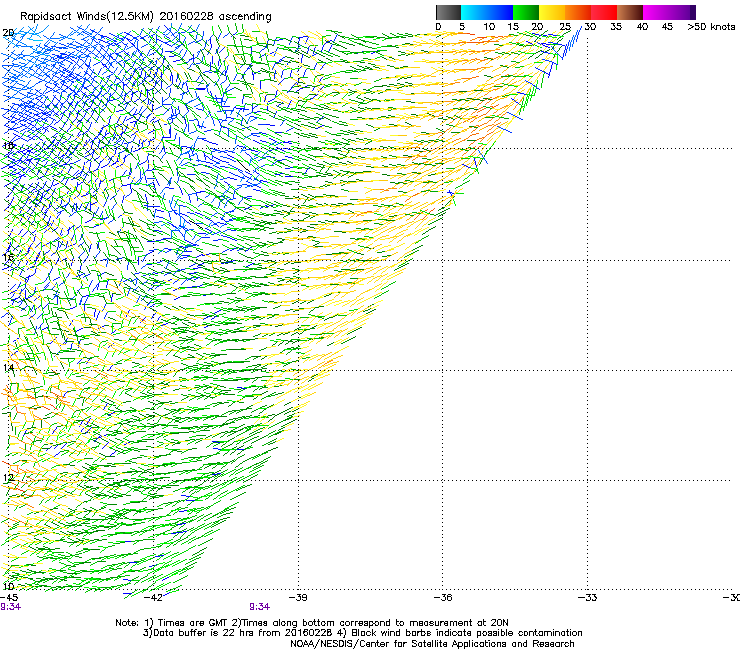Click the '40' legend tick label
Screen dimensions: 740x650
[642, 27]
